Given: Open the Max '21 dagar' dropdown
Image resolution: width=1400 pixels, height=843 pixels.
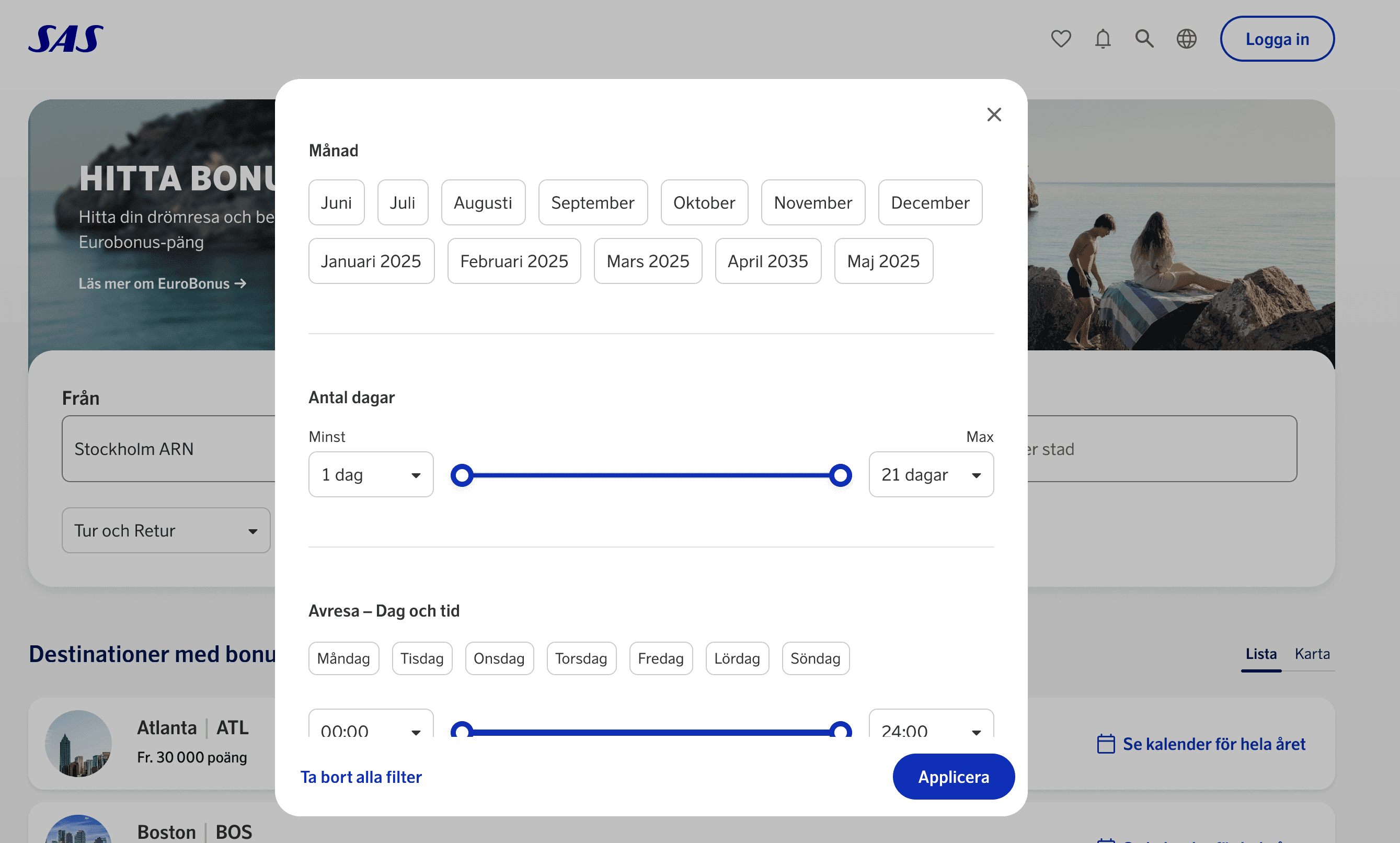Looking at the screenshot, I should coord(931,475).
